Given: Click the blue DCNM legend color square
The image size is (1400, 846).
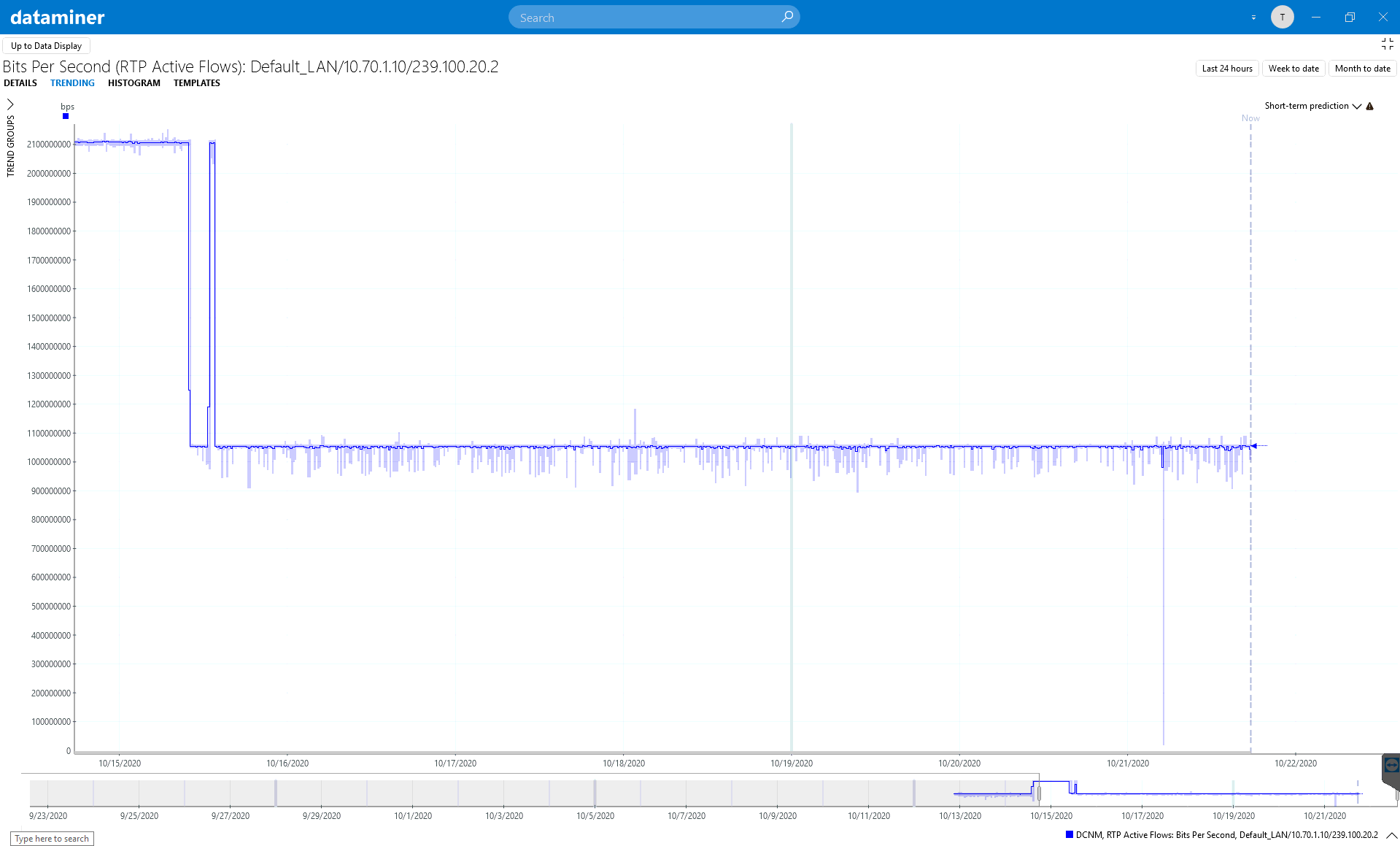Looking at the screenshot, I should tap(1070, 834).
